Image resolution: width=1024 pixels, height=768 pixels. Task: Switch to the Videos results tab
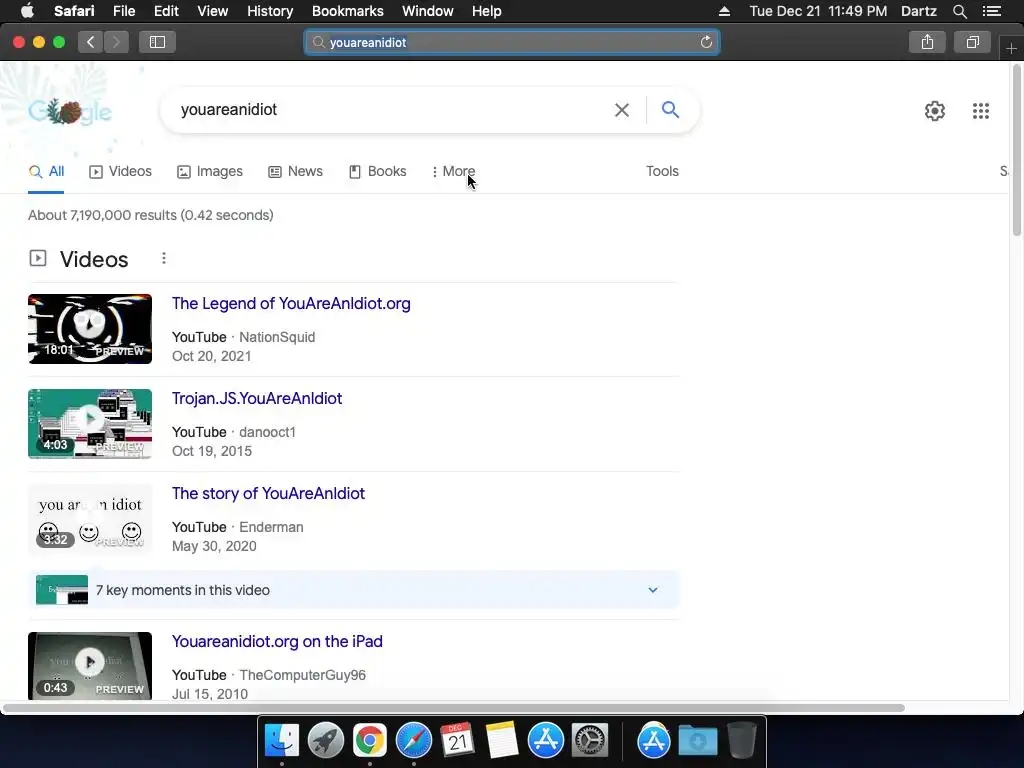pos(120,172)
